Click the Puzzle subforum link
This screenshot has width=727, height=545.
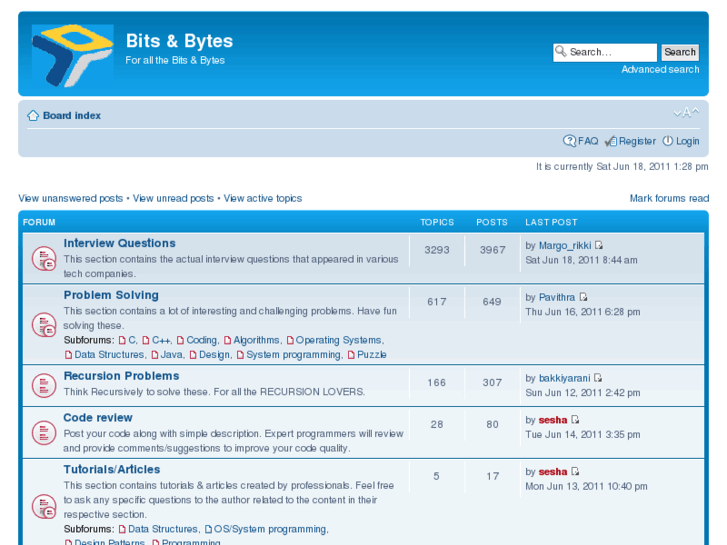(x=372, y=355)
